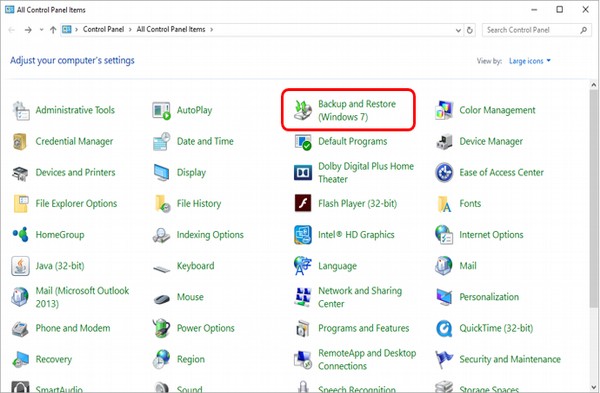This screenshot has height=393, width=600.
Task: Open the File History icon
Action: pyautogui.click(x=162, y=204)
